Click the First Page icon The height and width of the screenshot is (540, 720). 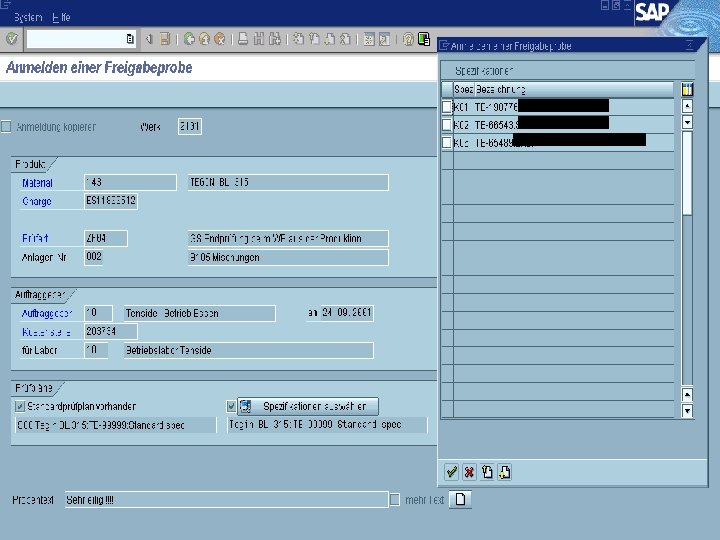pos(298,39)
